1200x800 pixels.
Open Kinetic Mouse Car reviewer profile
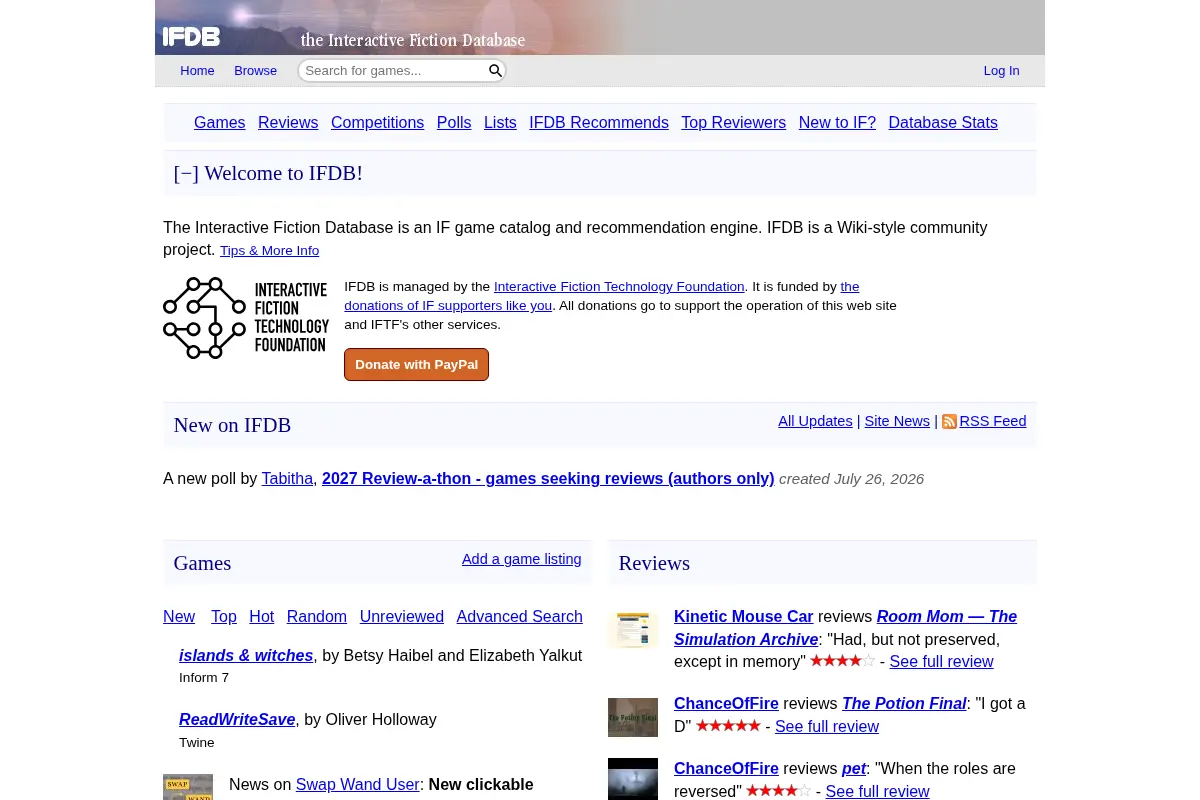pyautogui.click(x=743, y=617)
